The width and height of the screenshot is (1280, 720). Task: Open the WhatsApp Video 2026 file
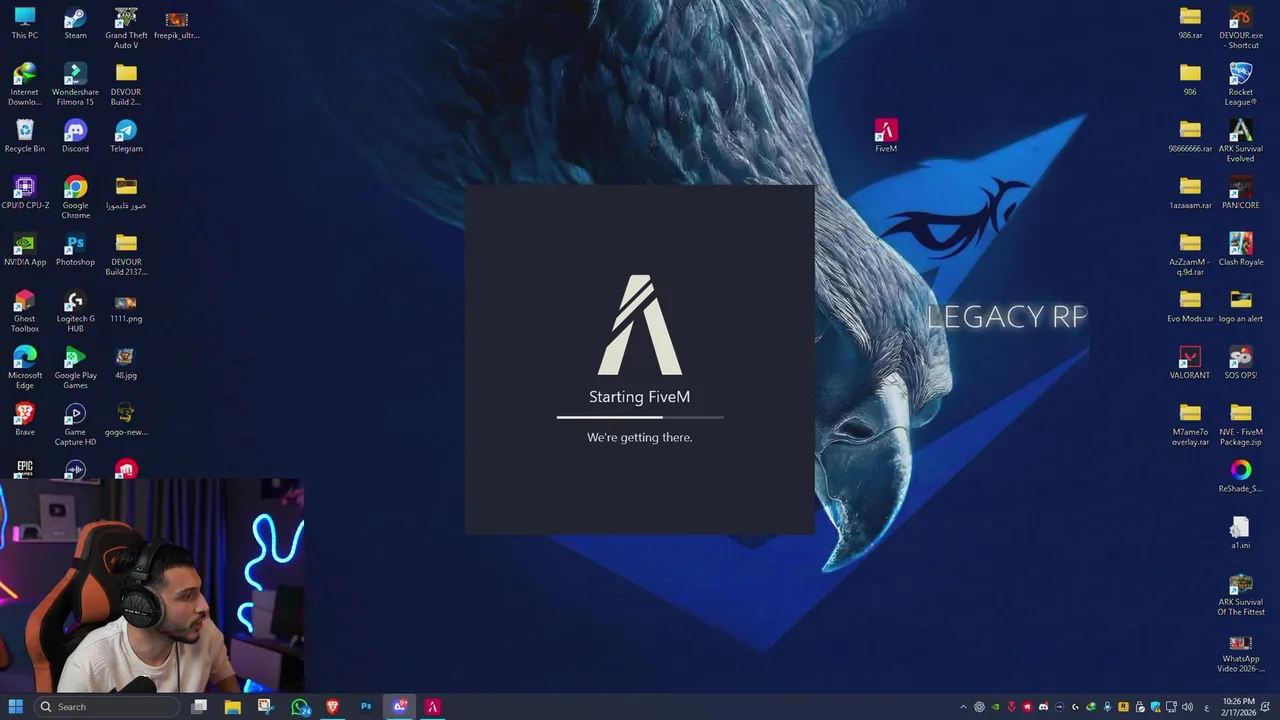pyautogui.click(x=1241, y=652)
